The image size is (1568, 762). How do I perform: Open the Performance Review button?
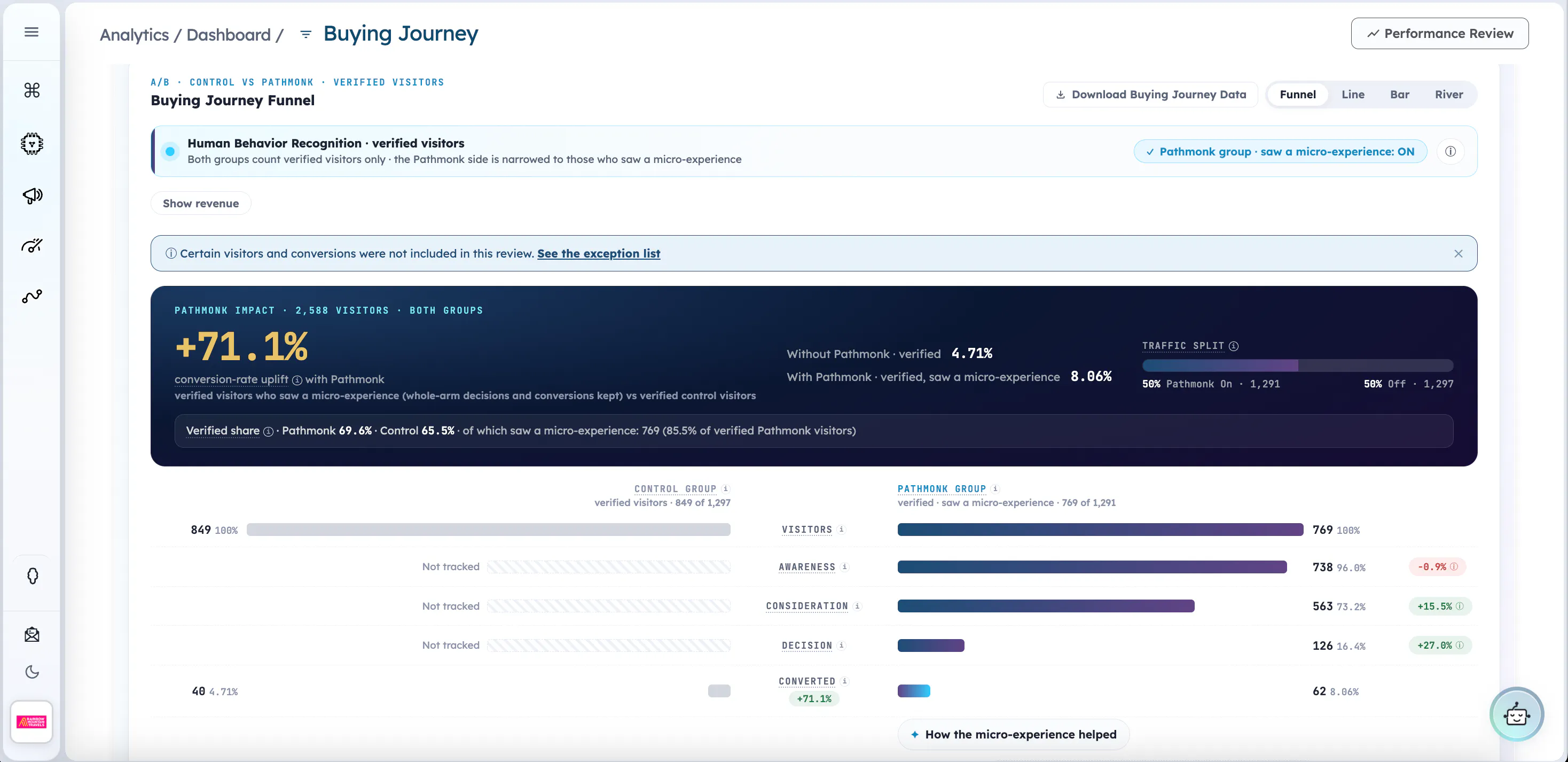[1440, 34]
